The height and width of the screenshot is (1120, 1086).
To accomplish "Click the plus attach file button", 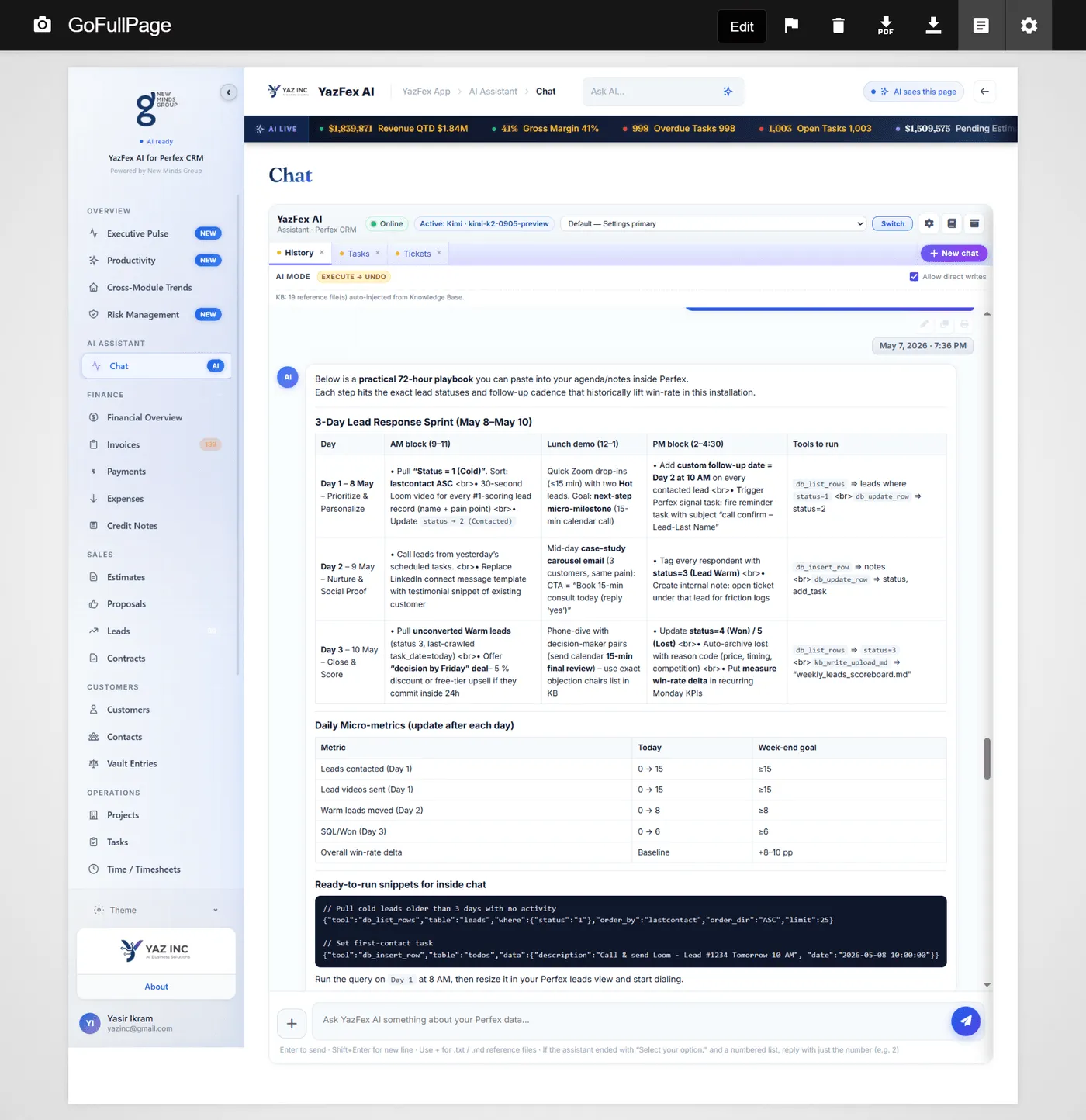I will tap(292, 1024).
